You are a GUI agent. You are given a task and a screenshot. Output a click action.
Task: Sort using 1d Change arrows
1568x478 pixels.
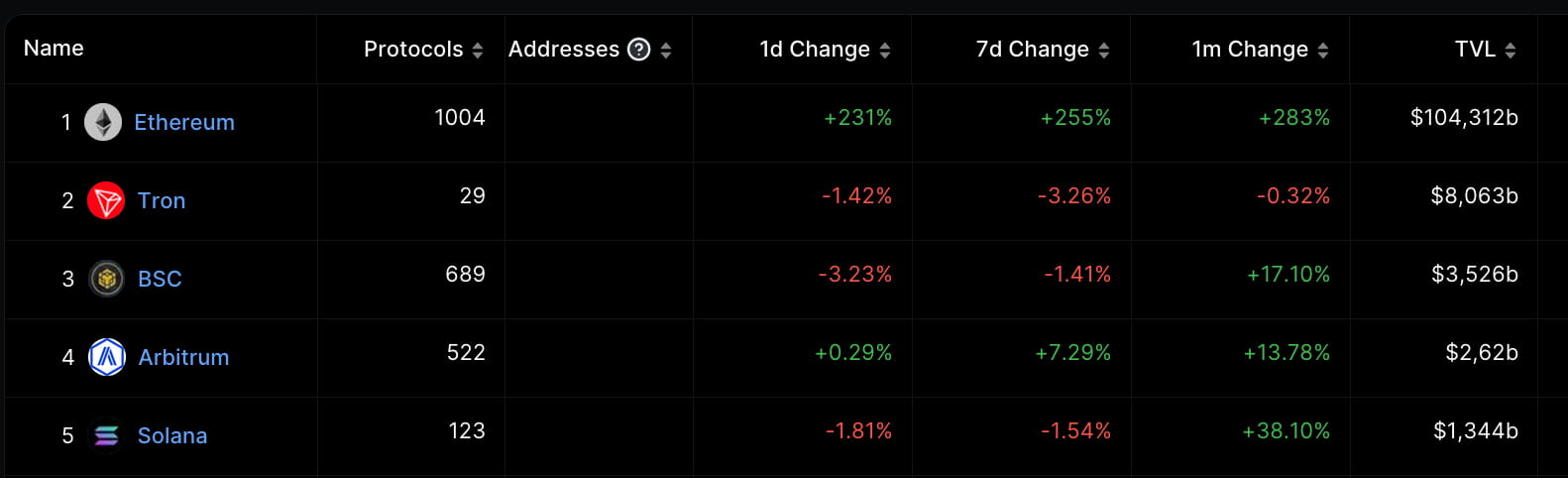(x=885, y=51)
